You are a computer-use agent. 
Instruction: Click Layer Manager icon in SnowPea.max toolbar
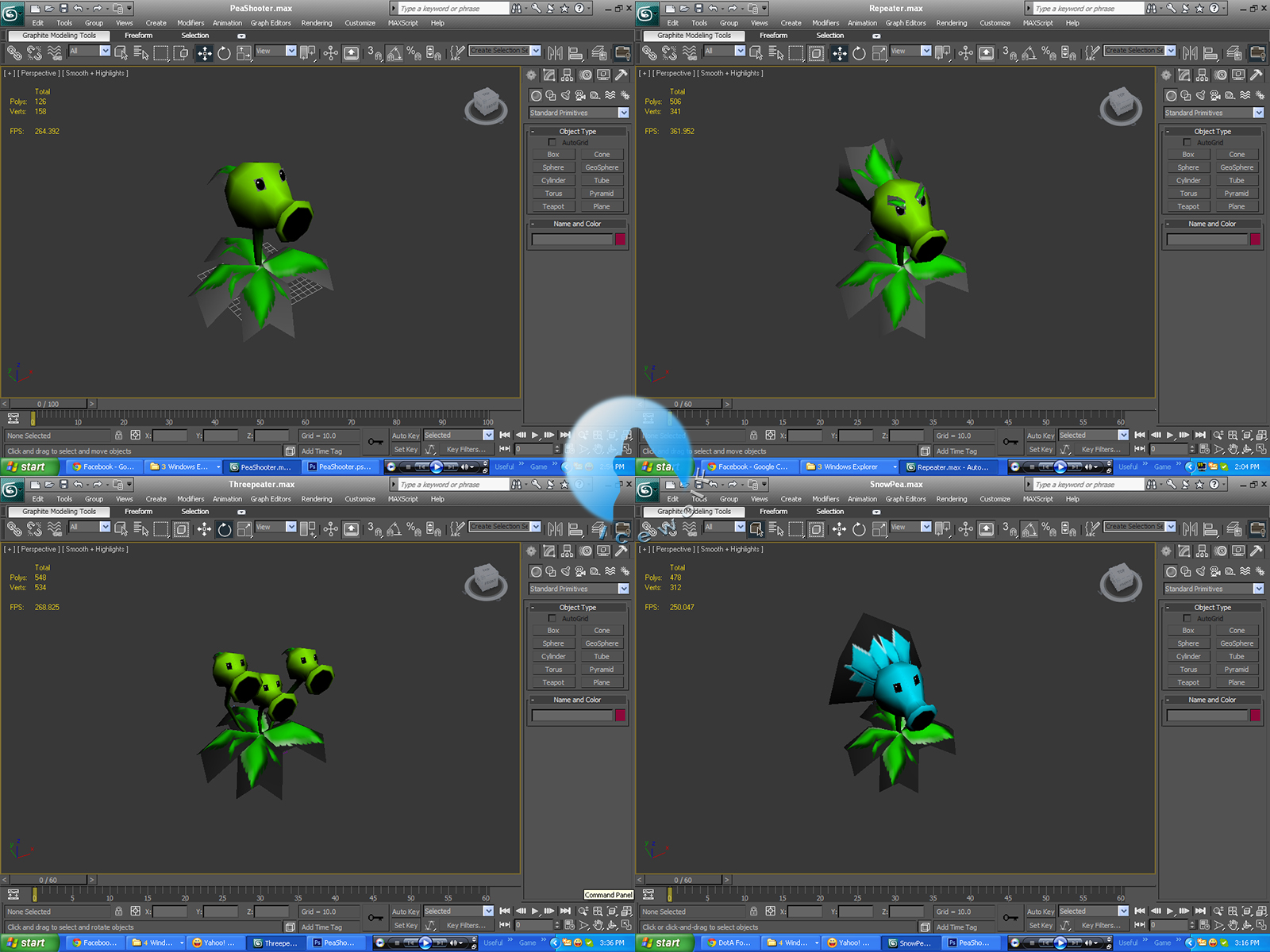click(1234, 529)
